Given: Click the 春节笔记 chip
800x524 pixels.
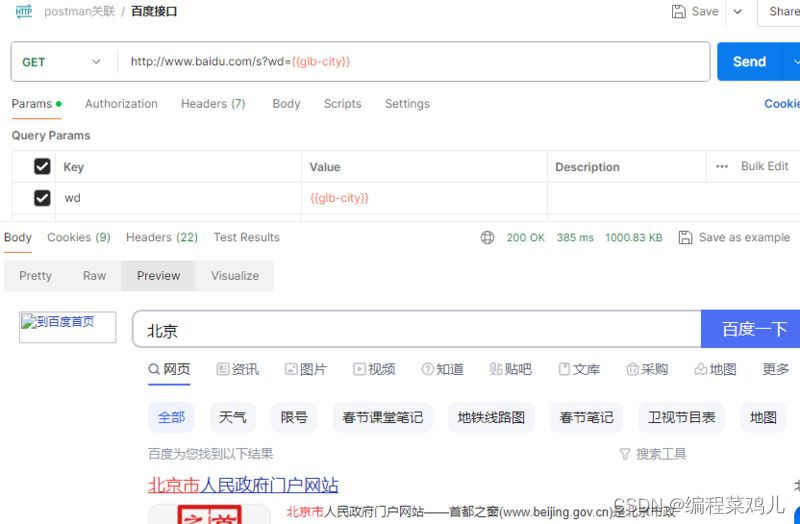Looking at the screenshot, I should 586,417.
